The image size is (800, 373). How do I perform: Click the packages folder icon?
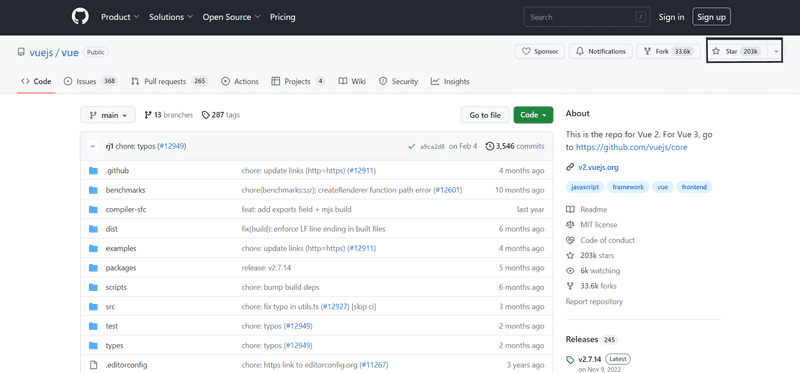[x=93, y=268]
